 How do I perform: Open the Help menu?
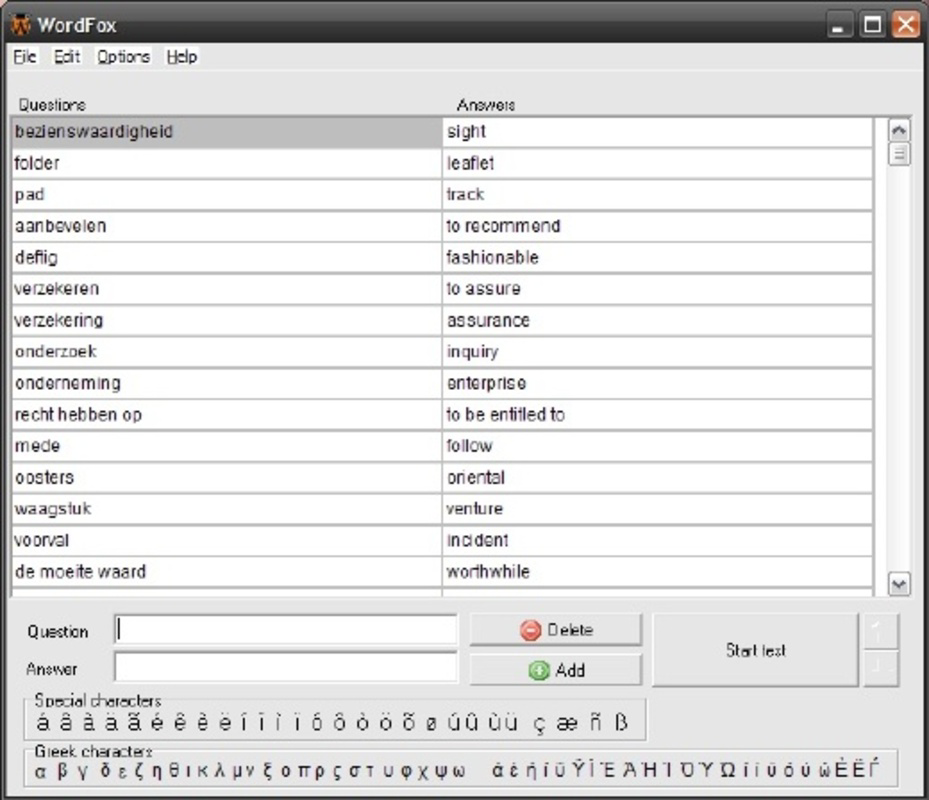pos(181,56)
